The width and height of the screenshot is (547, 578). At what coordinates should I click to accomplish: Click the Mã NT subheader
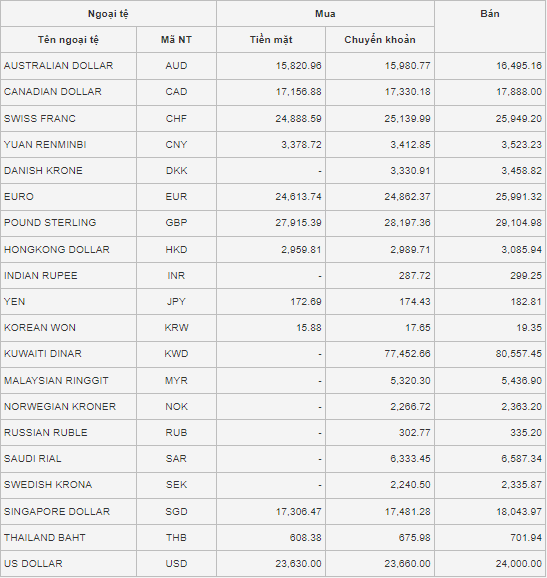pyautogui.click(x=176, y=39)
